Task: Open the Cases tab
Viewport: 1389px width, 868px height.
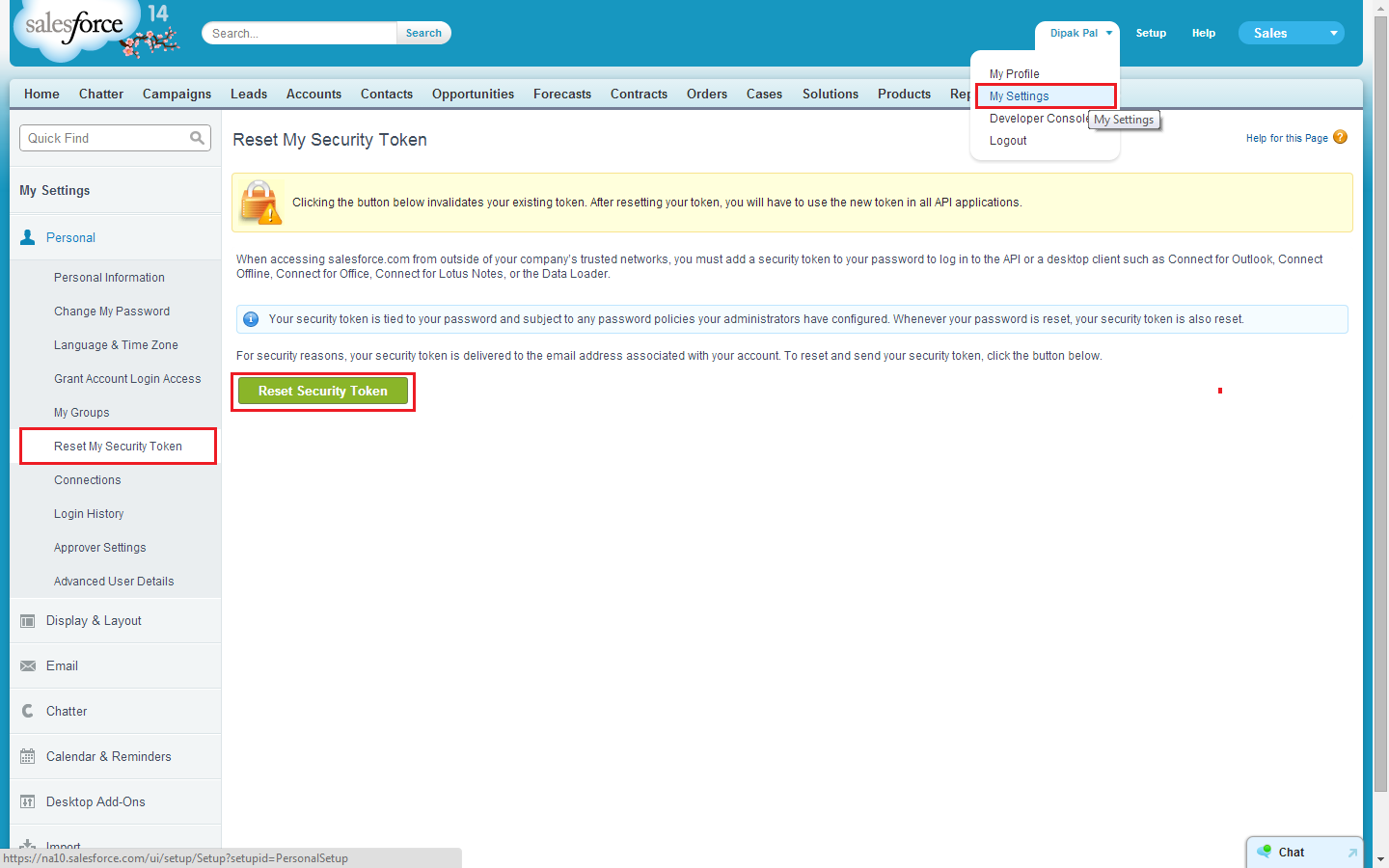Action: pyautogui.click(x=764, y=94)
